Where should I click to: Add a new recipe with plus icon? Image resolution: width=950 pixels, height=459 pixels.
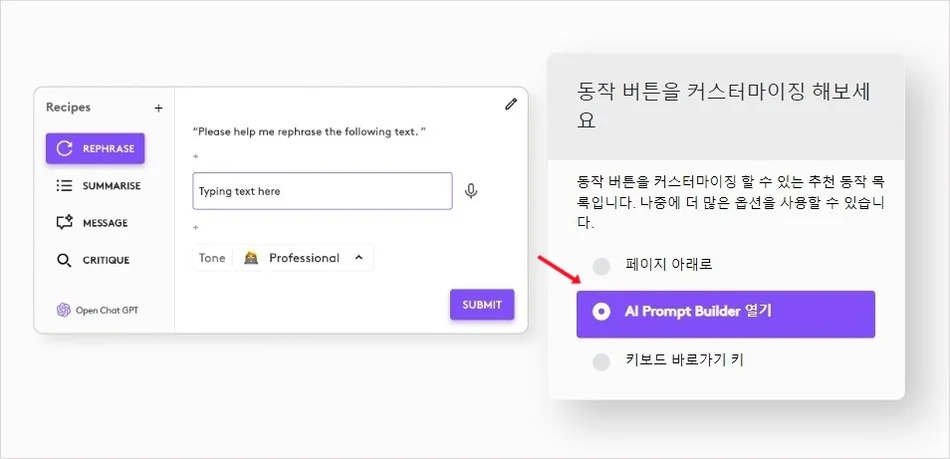(x=158, y=108)
